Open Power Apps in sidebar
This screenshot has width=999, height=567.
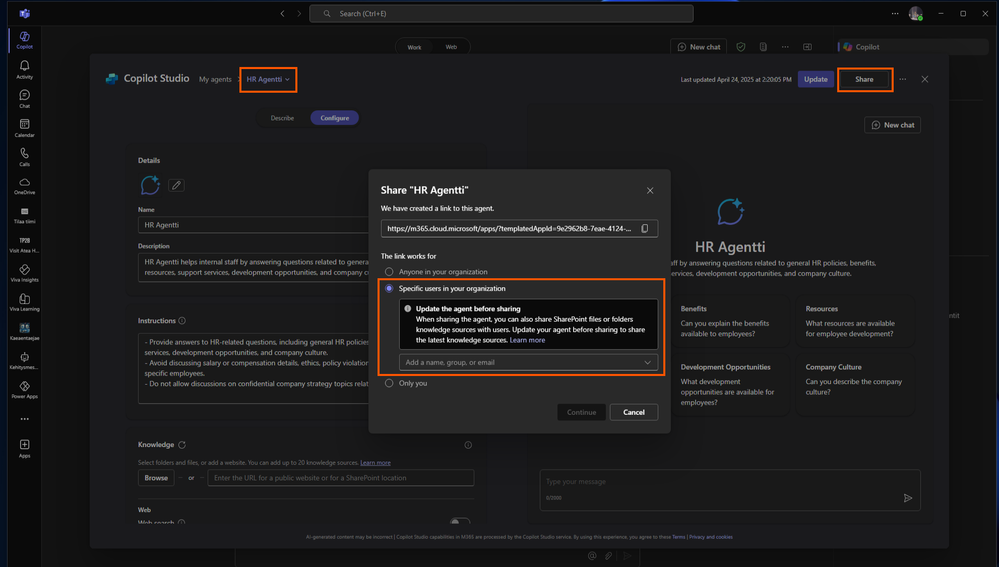tap(24, 390)
